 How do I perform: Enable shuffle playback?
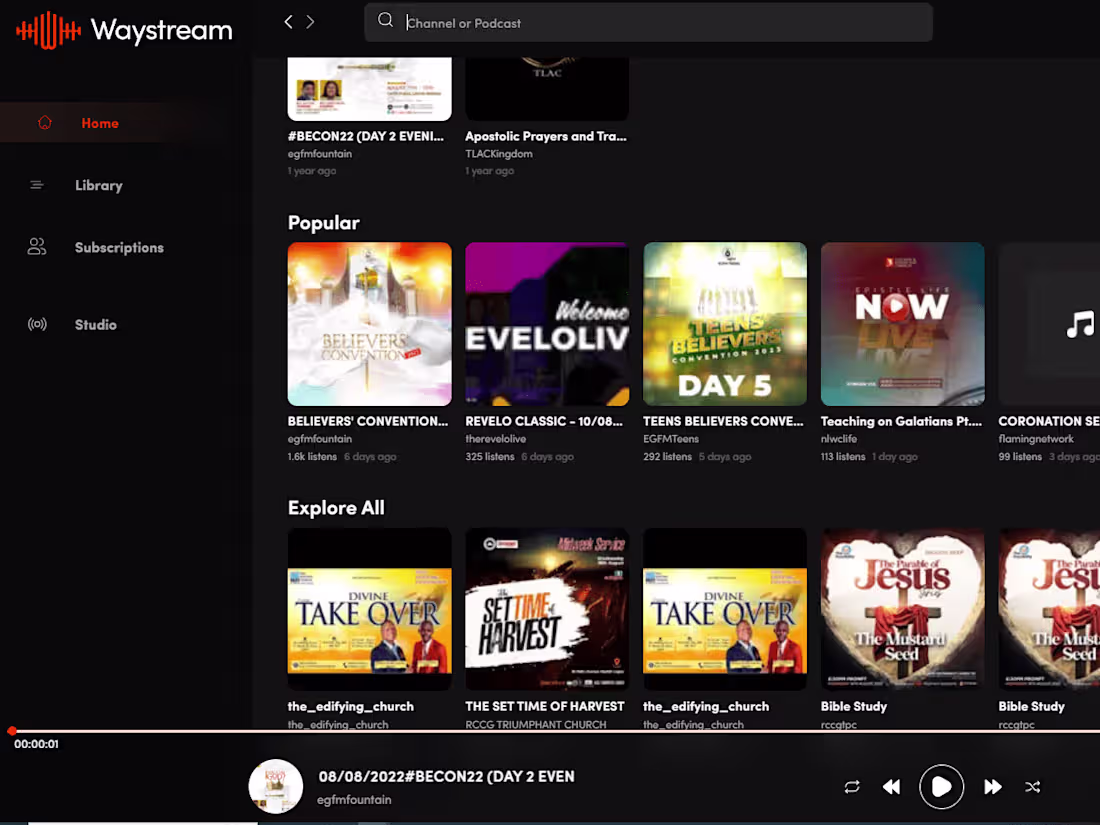coord(1032,787)
